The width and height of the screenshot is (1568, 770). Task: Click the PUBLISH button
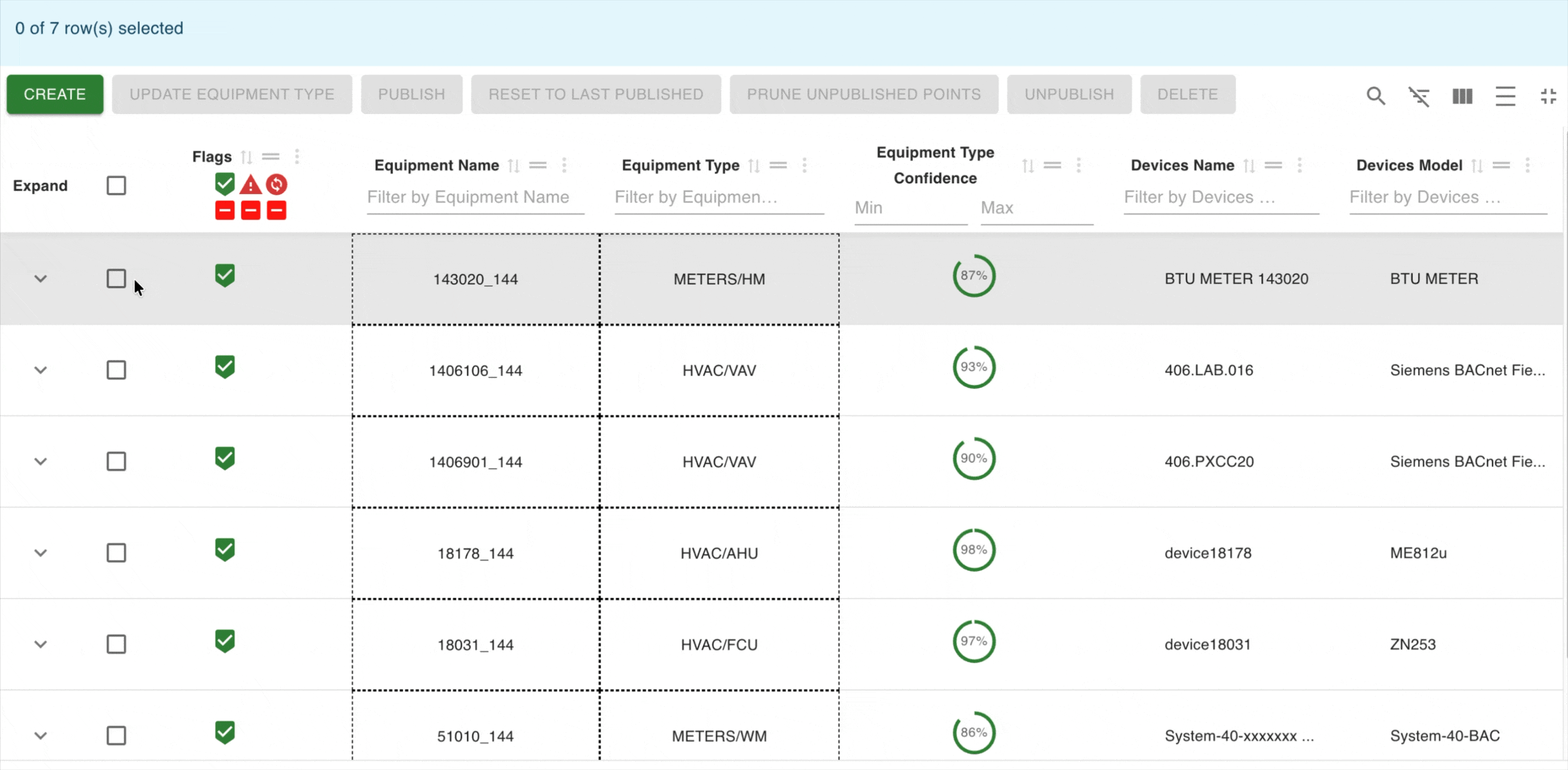pos(412,94)
